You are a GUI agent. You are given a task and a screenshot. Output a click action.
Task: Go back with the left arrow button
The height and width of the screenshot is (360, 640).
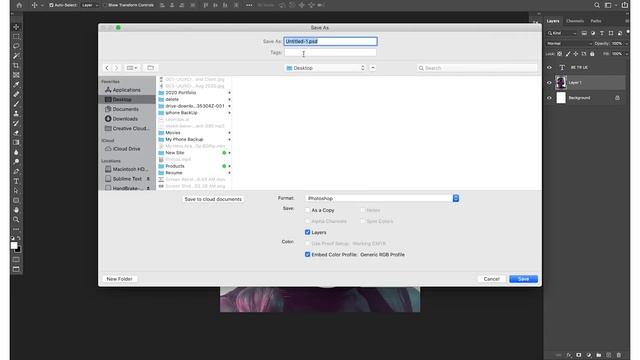(107, 68)
